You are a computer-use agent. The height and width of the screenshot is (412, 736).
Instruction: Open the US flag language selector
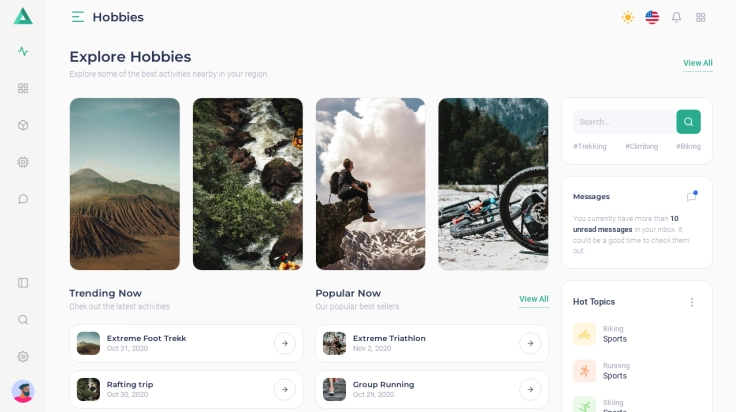click(x=652, y=17)
